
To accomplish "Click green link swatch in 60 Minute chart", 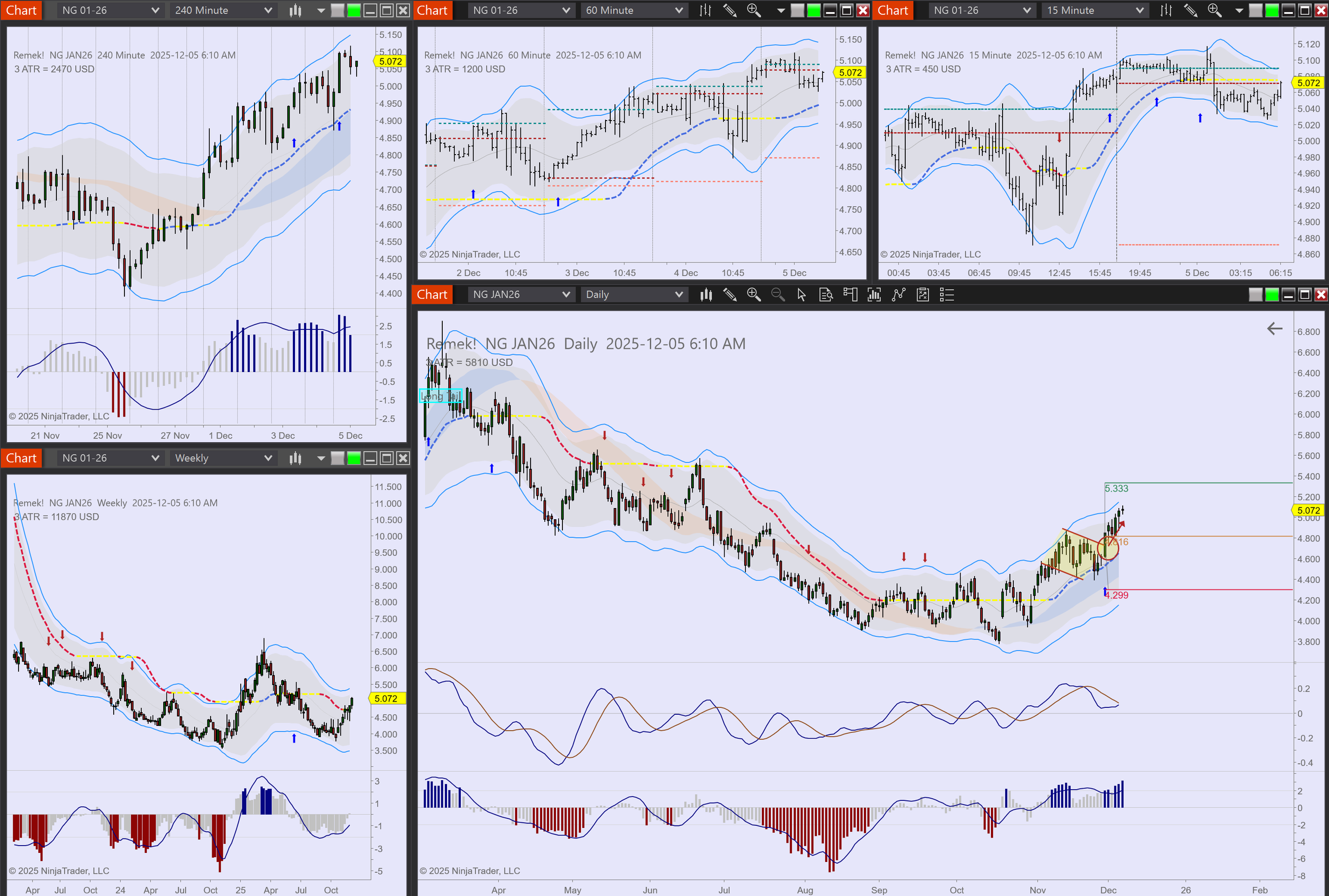I will tap(813, 10).
